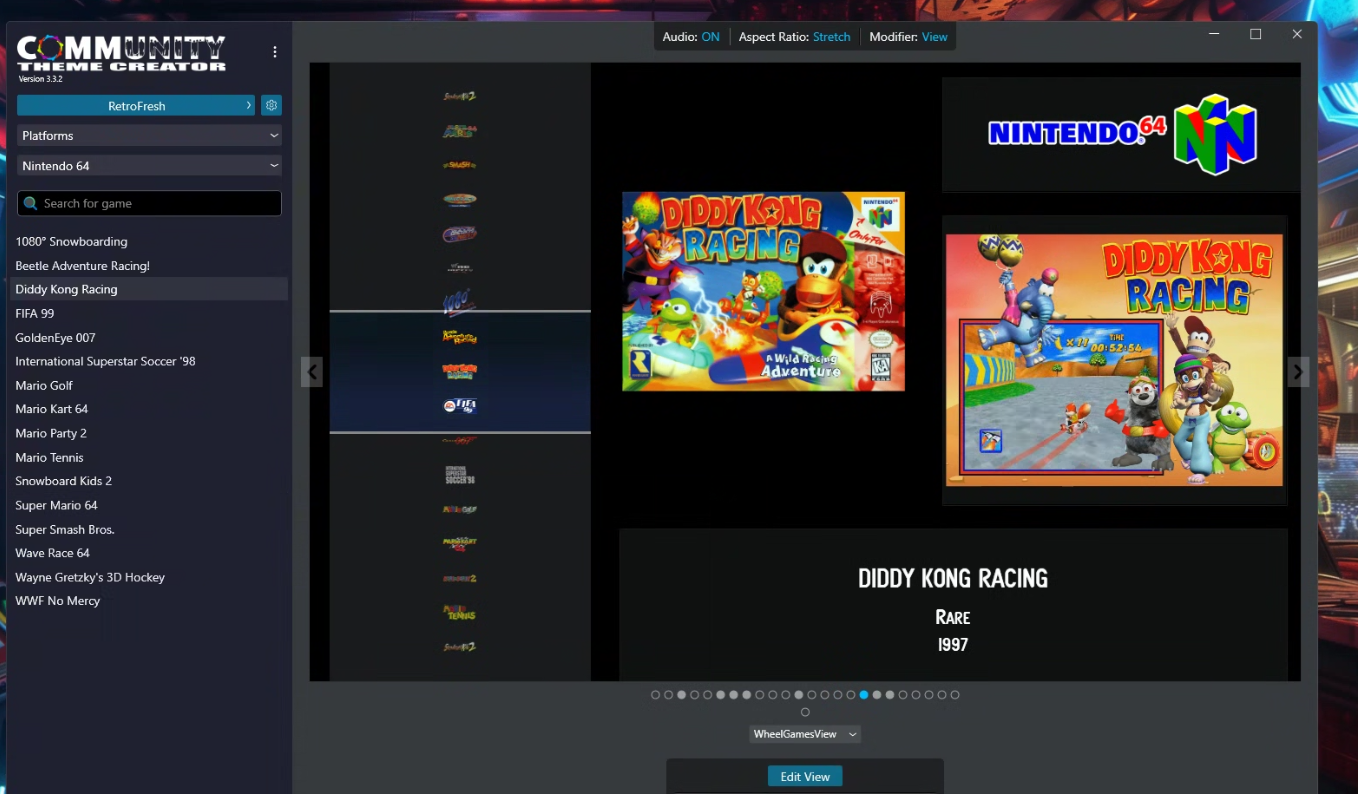Screen dimensions: 1358x794
Task: Minimize the Theme Creator window
Action: [x=1215, y=34]
